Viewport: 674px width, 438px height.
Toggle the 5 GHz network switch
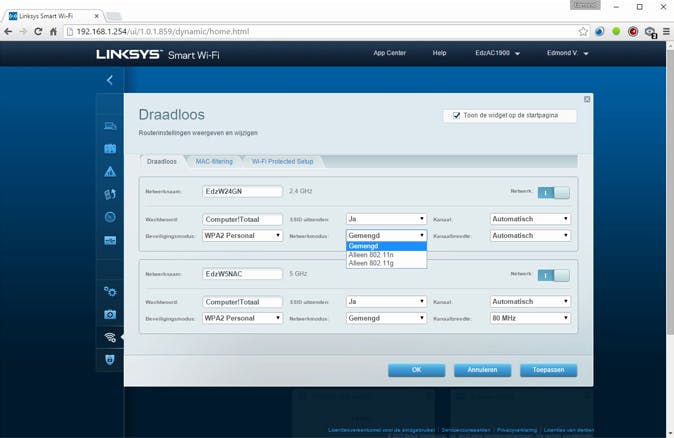click(x=553, y=274)
